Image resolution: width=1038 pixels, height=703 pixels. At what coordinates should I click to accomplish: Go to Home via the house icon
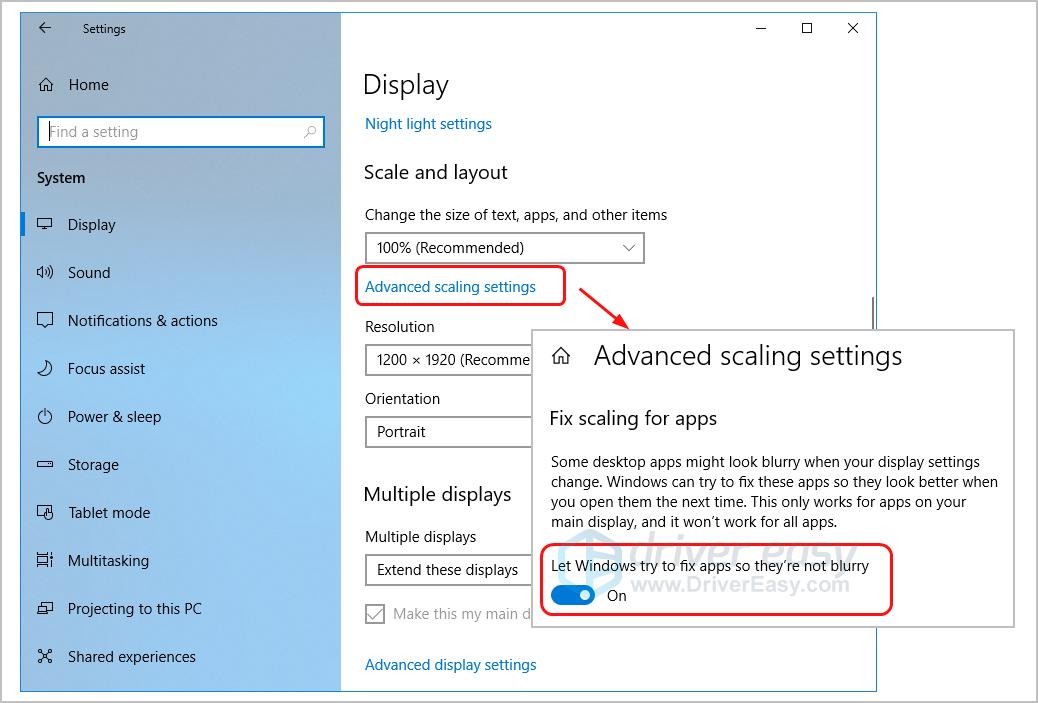pyautogui.click(x=45, y=85)
